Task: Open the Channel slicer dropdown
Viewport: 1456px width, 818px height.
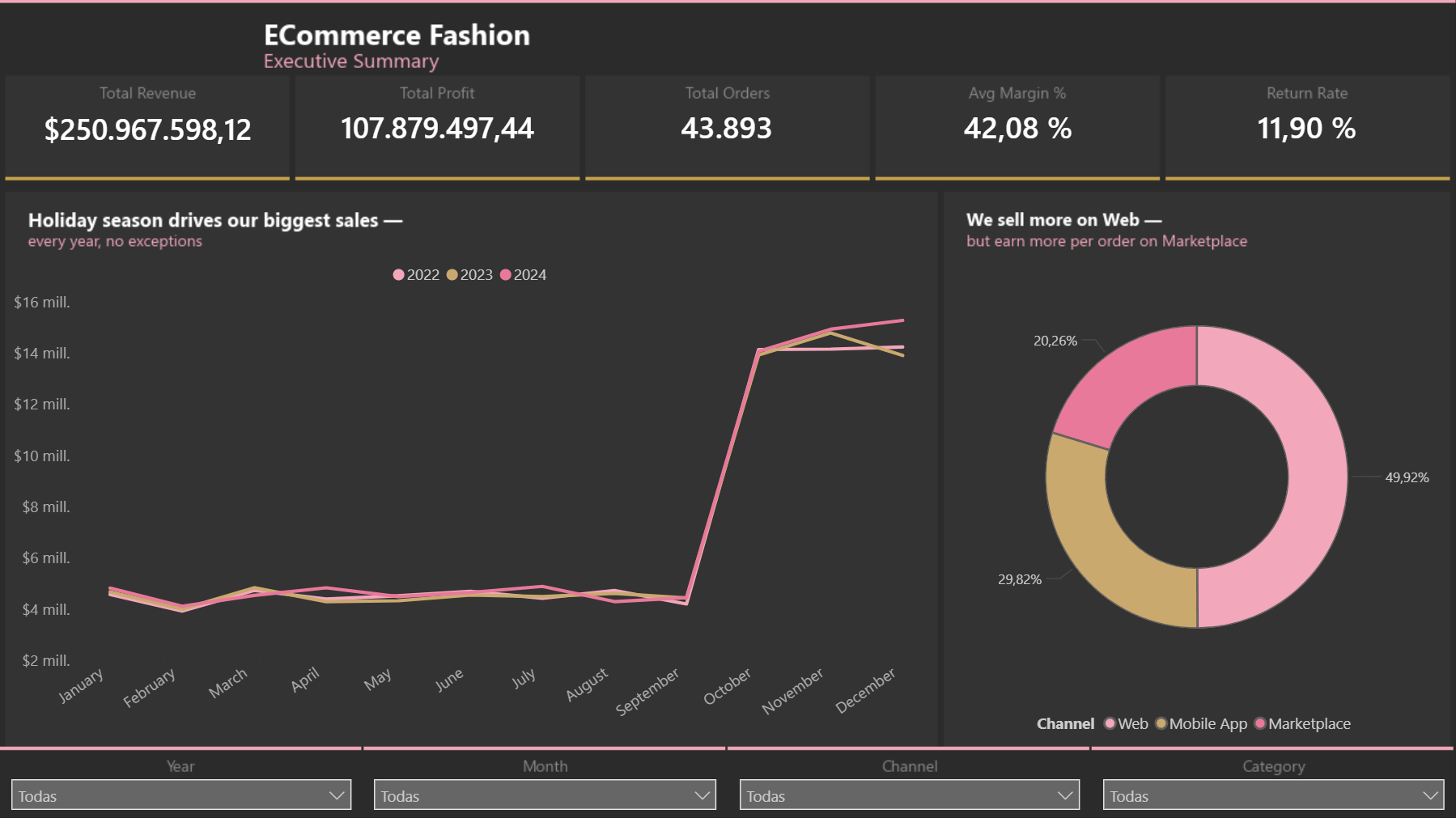Action: click(1065, 795)
